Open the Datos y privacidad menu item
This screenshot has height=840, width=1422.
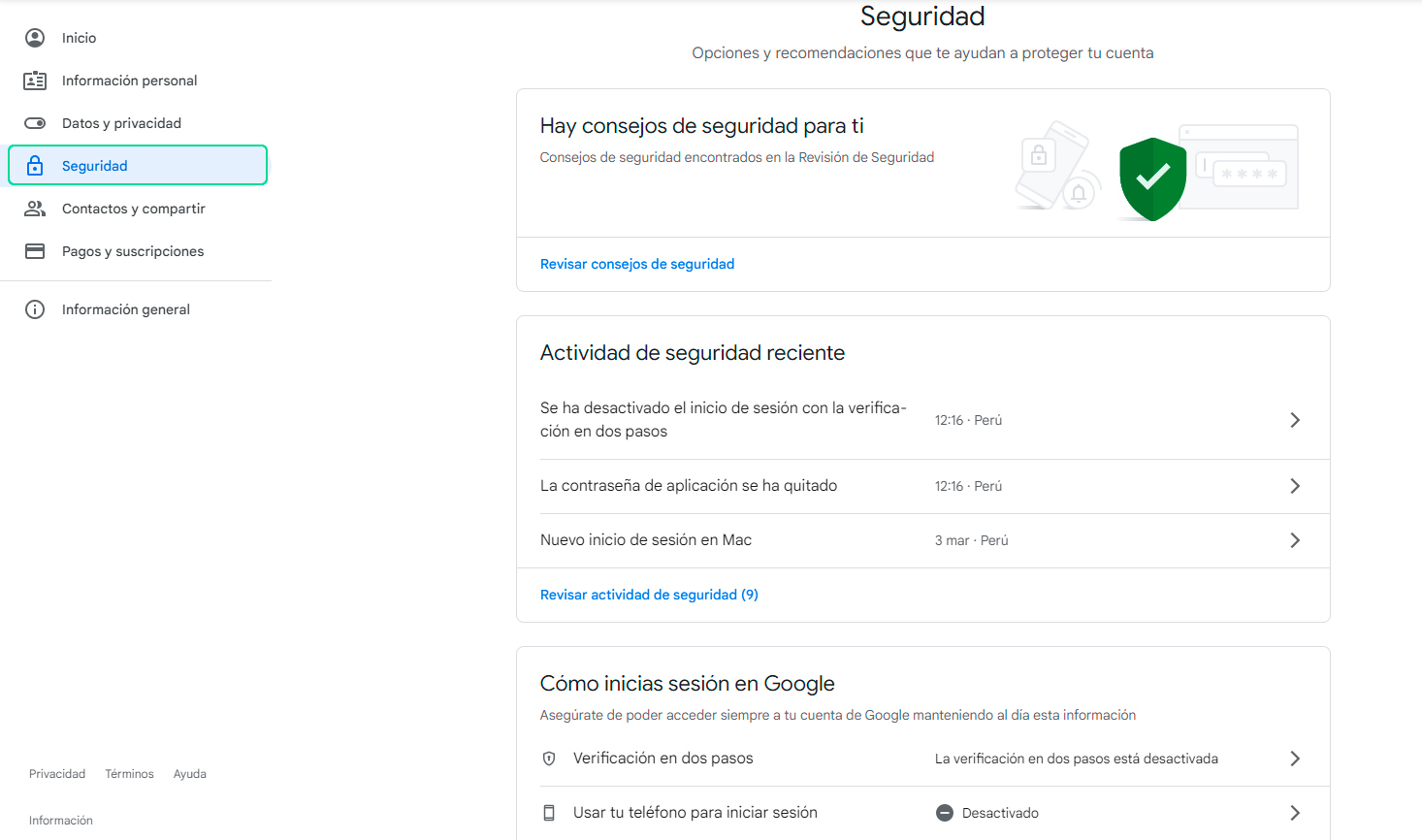click(x=121, y=123)
